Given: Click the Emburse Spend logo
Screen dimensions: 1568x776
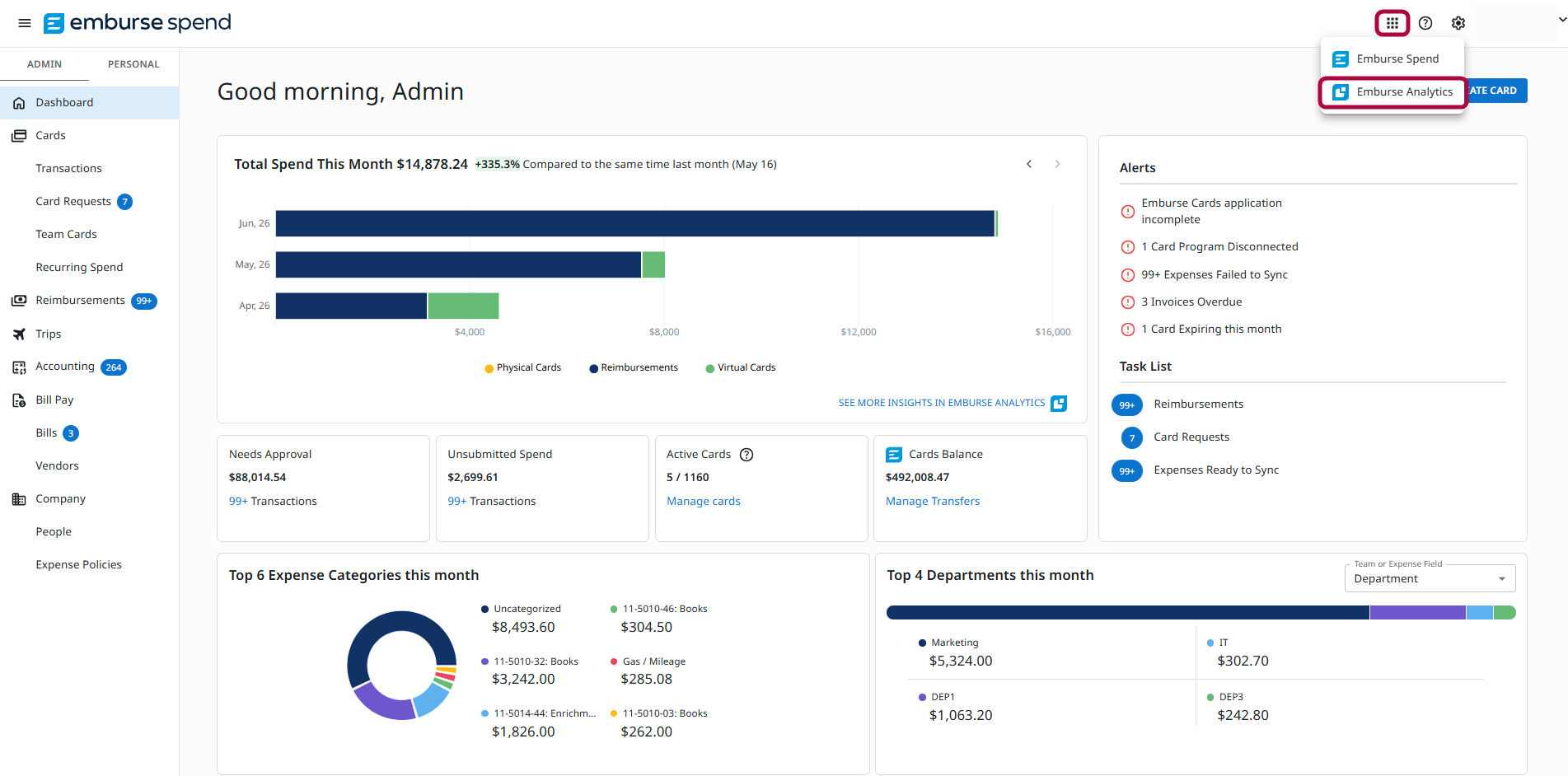Looking at the screenshot, I should click(138, 23).
